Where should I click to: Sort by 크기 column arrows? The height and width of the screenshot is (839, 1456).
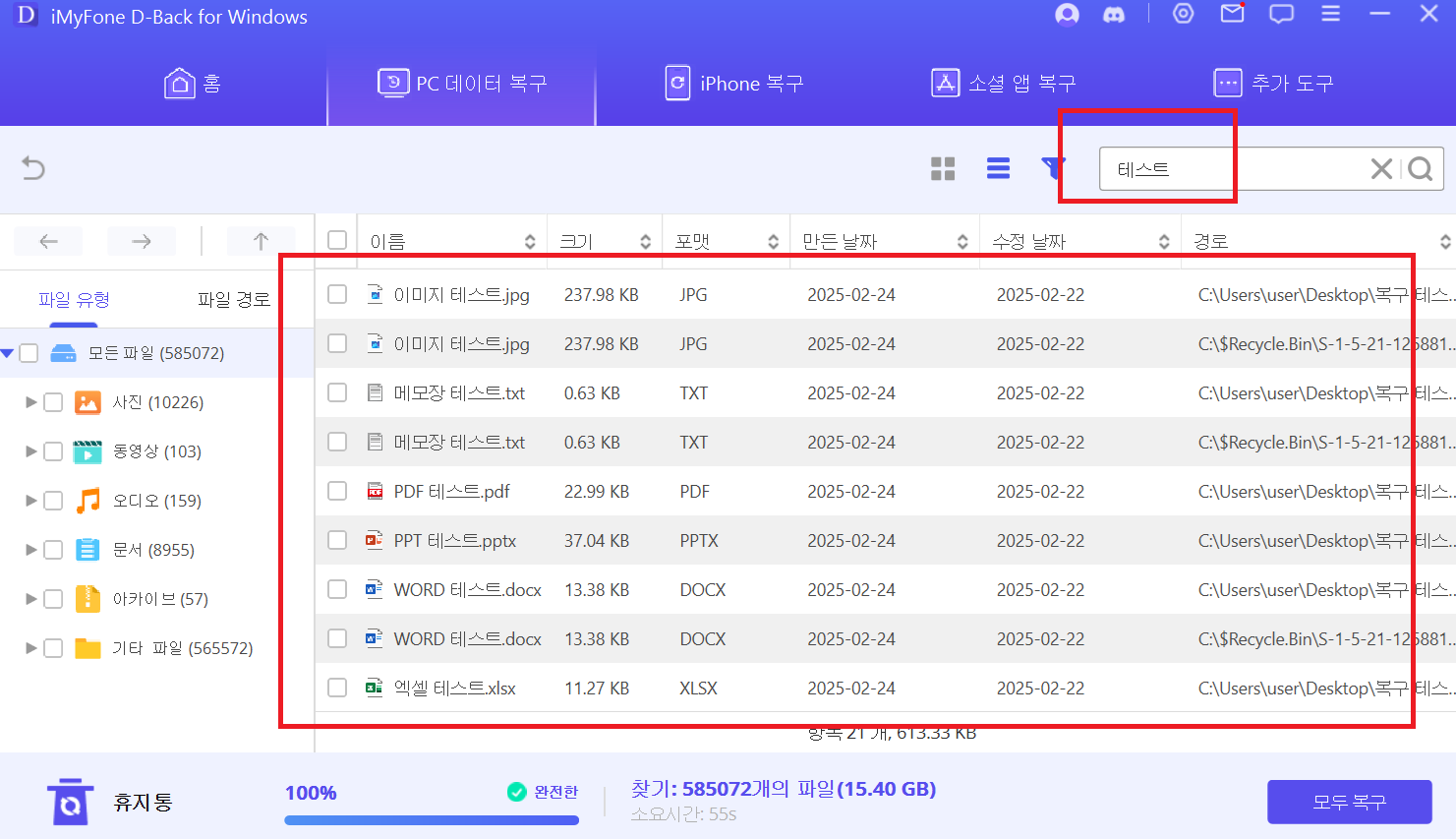pos(645,241)
